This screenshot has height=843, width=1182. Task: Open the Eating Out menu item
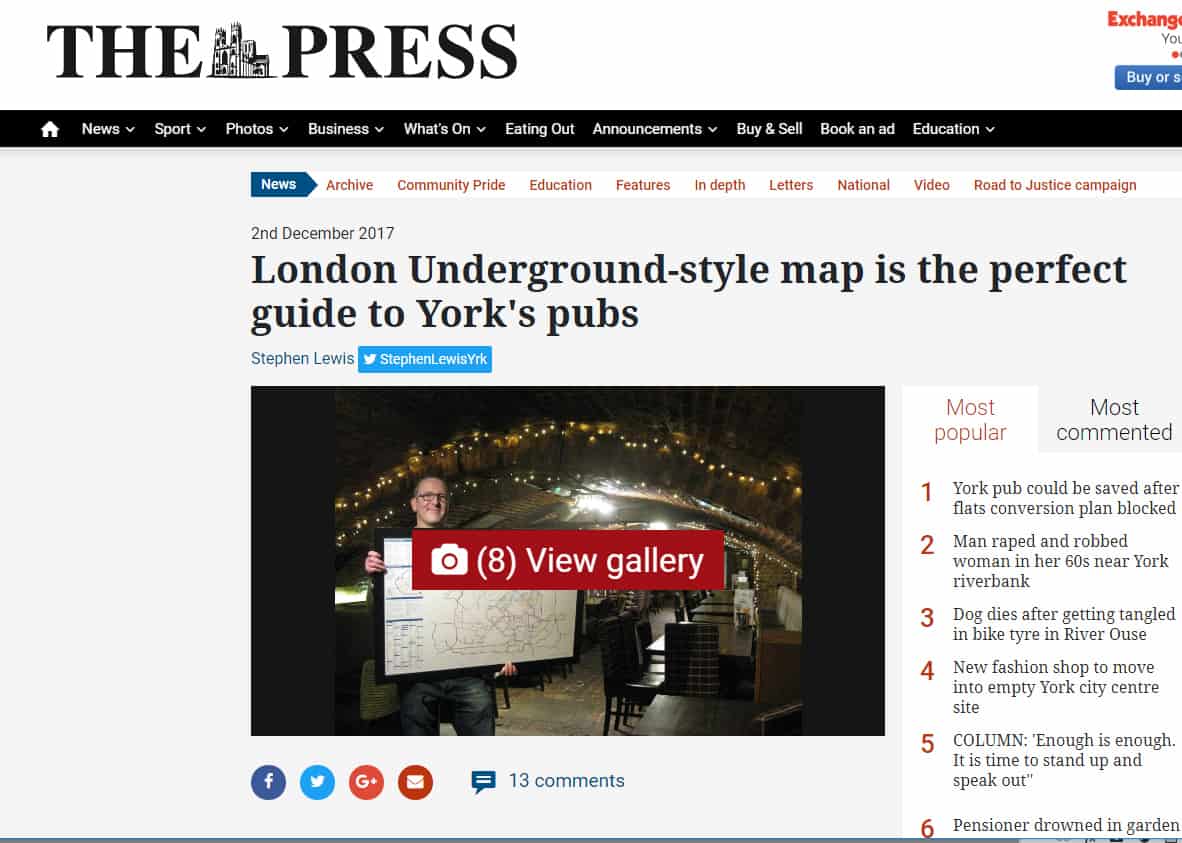coord(540,129)
